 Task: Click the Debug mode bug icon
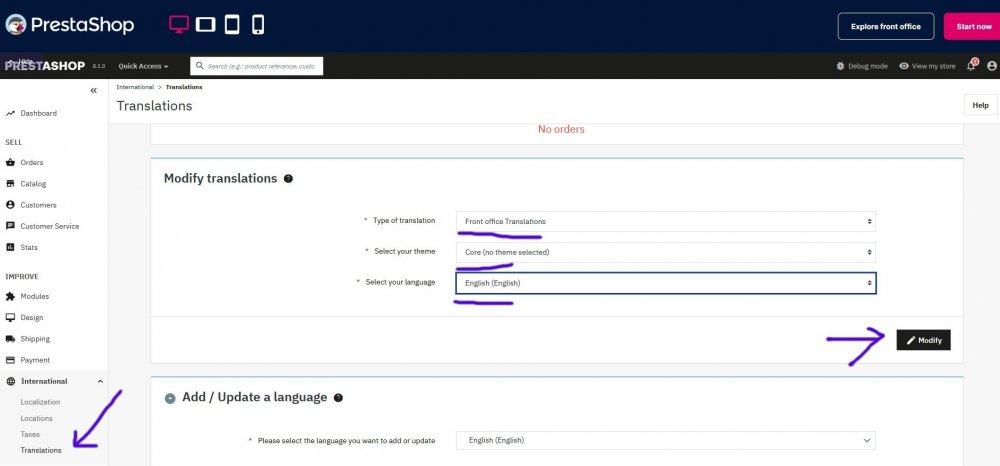841,66
